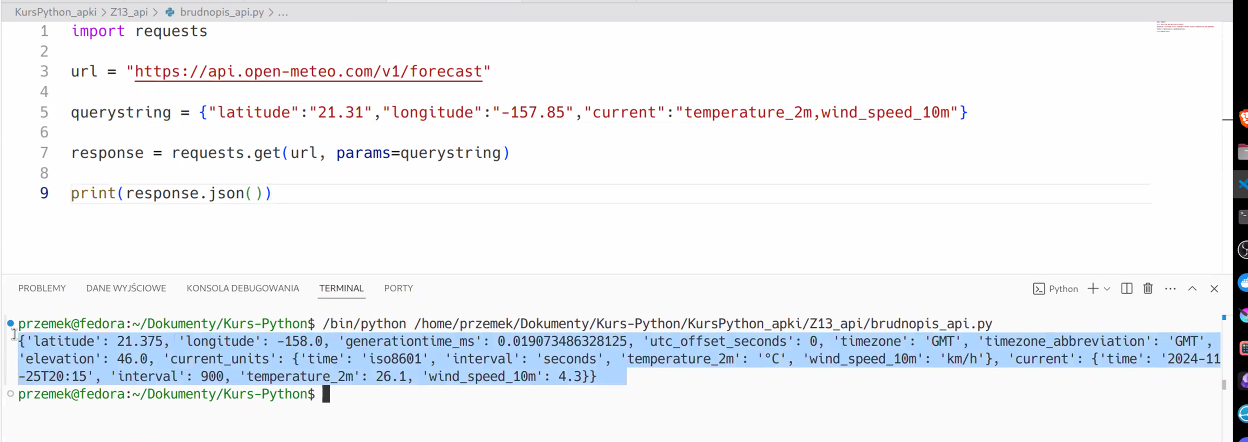The height and width of the screenshot is (442, 1248).
Task: Click the 'querystring' variable on line 5
Action: (121, 112)
